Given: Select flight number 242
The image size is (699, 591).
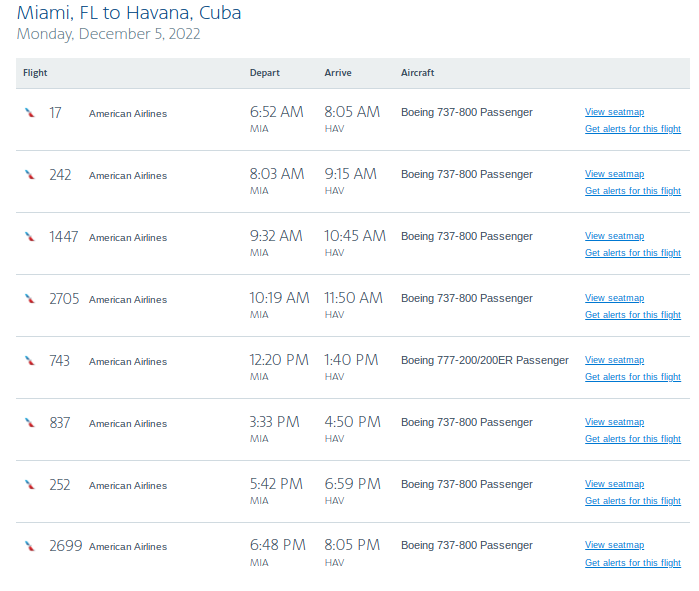Looking at the screenshot, I should 60,175.
